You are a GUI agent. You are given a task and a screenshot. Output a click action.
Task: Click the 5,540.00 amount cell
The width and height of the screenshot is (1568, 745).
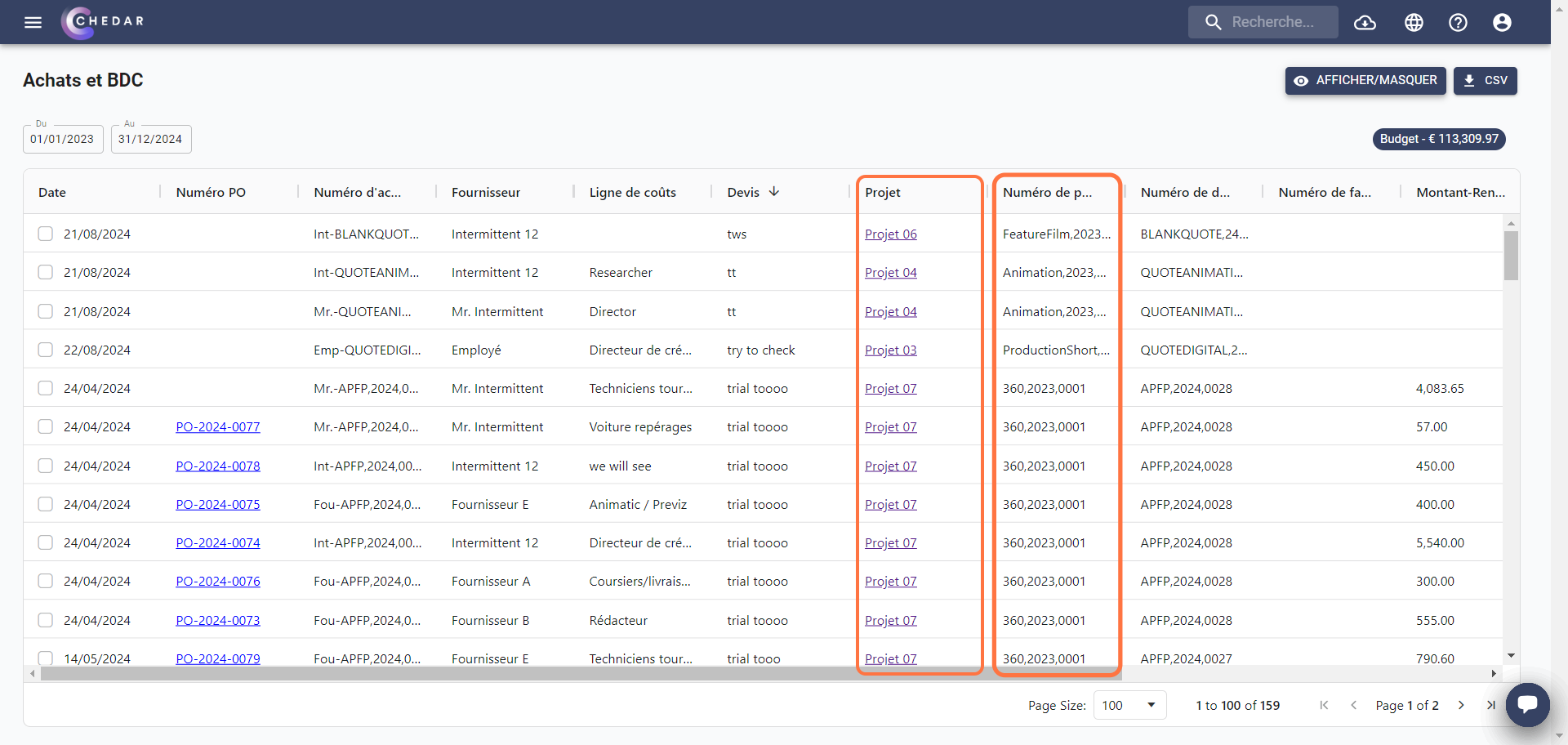[1440, 542]
